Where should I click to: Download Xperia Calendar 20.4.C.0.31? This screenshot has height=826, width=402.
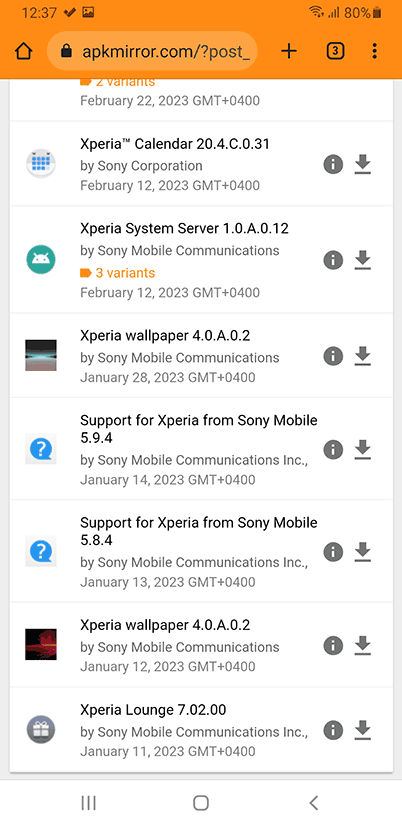pos(362,165)
